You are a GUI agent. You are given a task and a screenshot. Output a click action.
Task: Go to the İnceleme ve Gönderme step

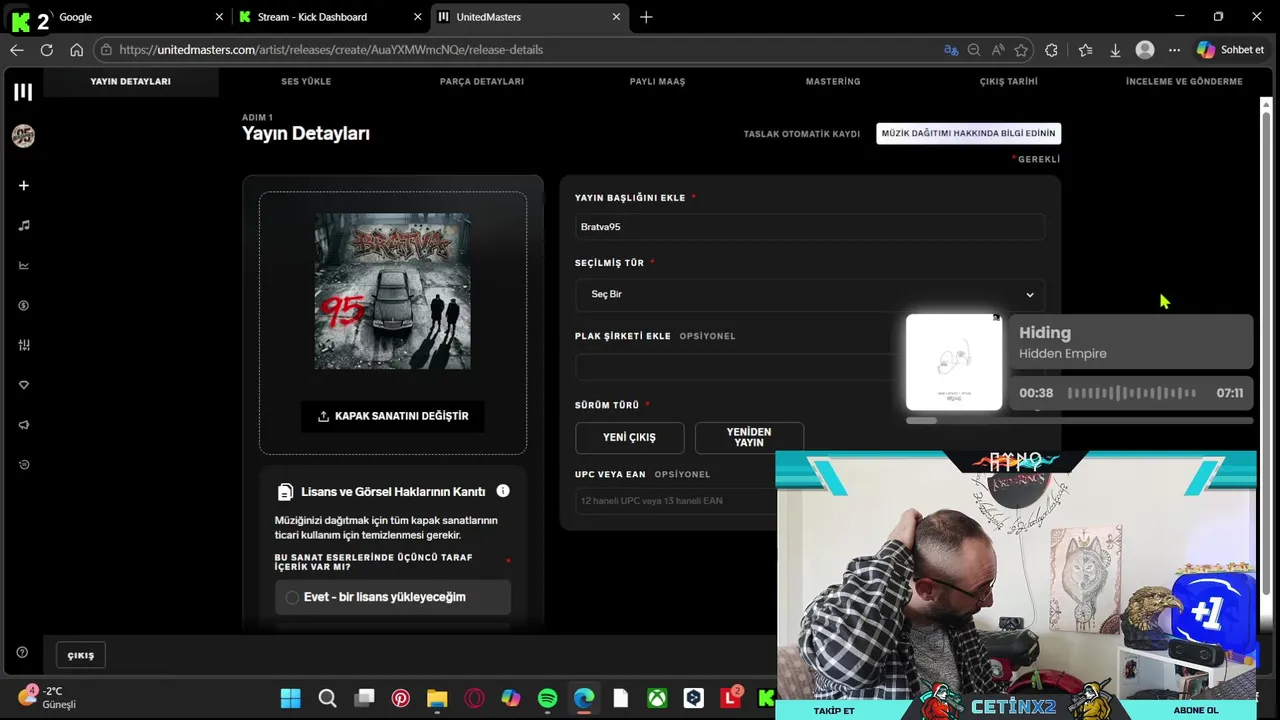tap(1184, 81)
